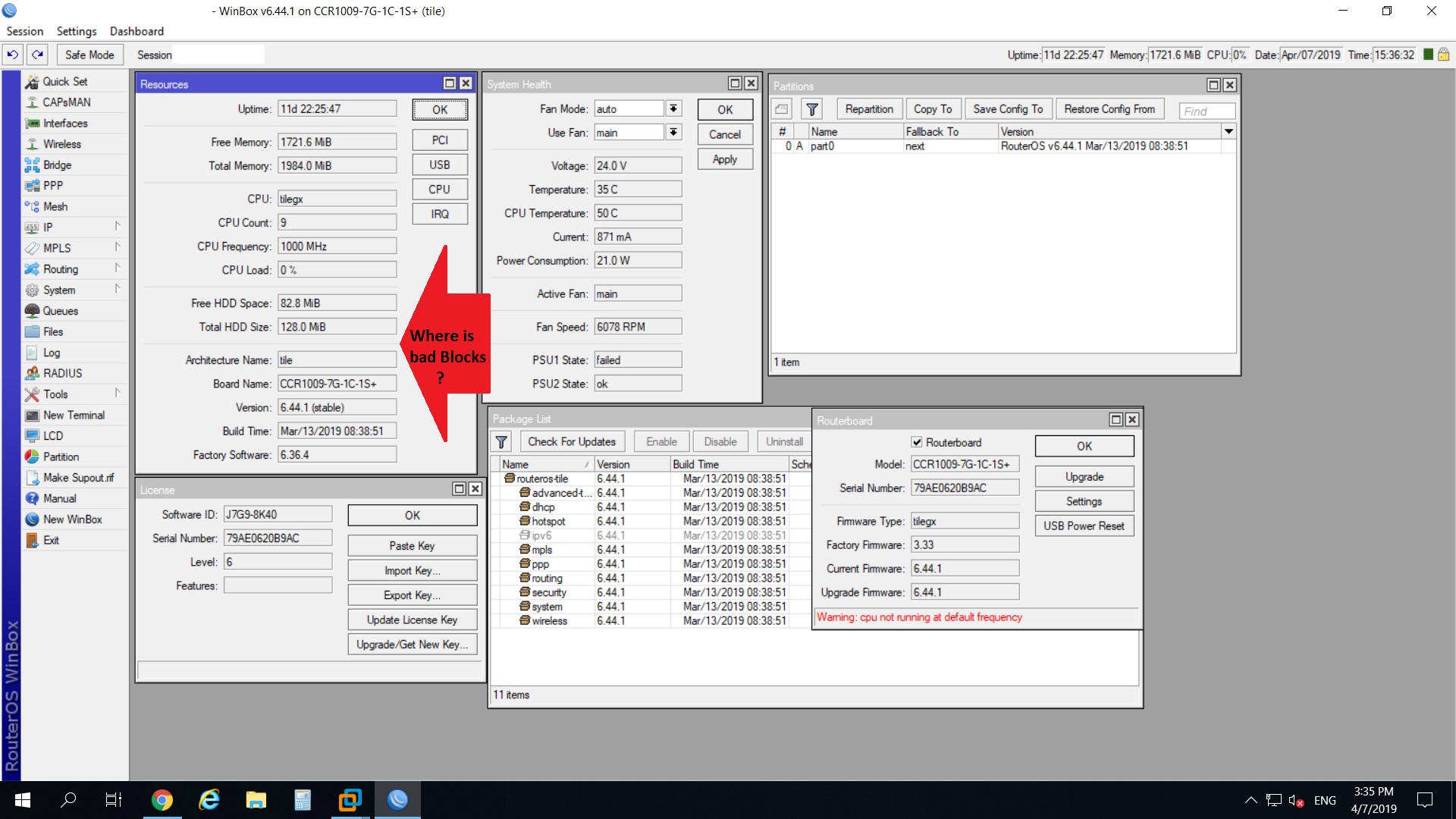The image size is (1456, 819).
Task: Click Check For Updates button
Action: (572, 442)
